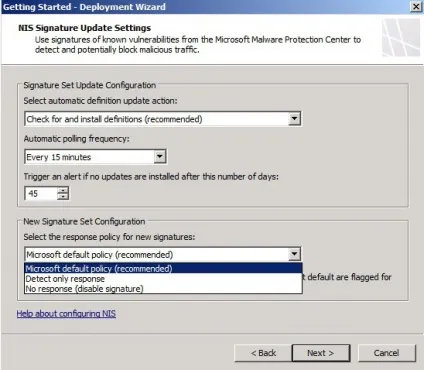Increase alert days with up spinner arrow
The width and height of the screenshot is (424, 370).
click(x=63, y=190)
